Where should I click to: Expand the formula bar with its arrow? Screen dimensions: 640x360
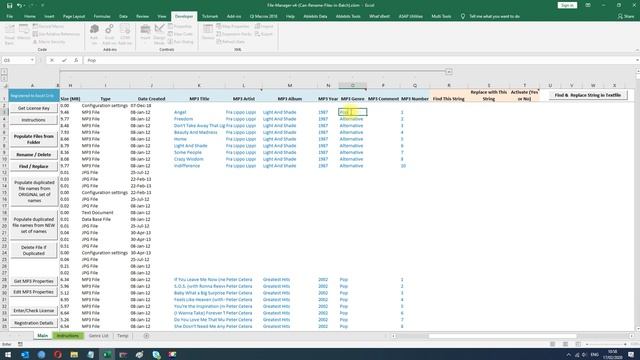click(637, 60)
